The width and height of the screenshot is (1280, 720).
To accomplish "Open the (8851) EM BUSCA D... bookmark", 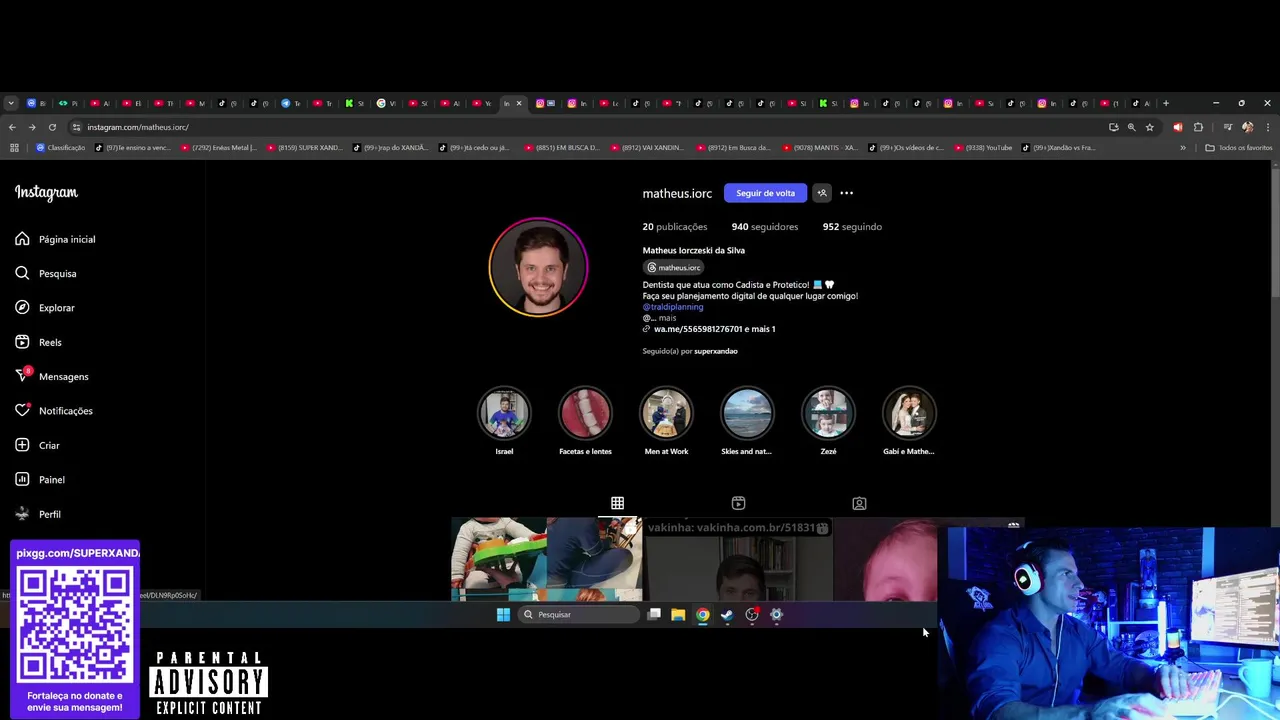I will (x=562, y=148).
